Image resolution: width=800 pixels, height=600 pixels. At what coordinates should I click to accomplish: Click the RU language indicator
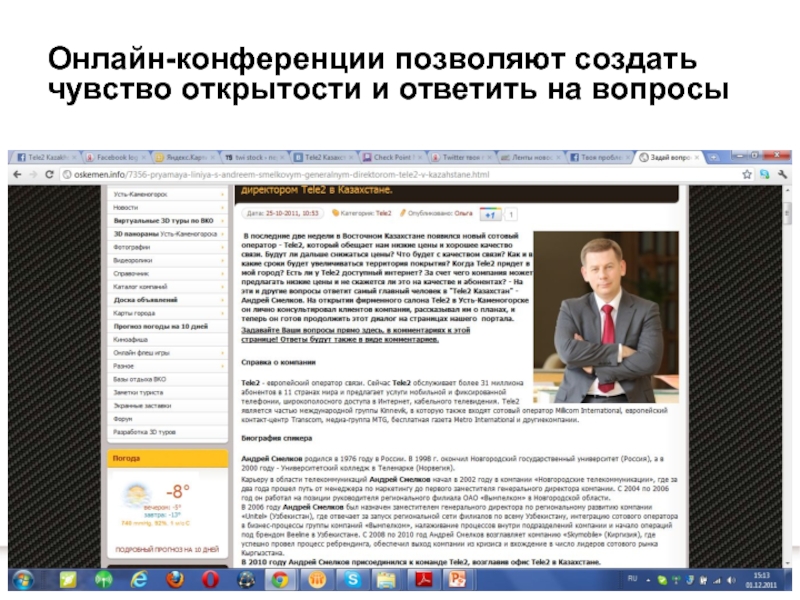pos(632,579)
